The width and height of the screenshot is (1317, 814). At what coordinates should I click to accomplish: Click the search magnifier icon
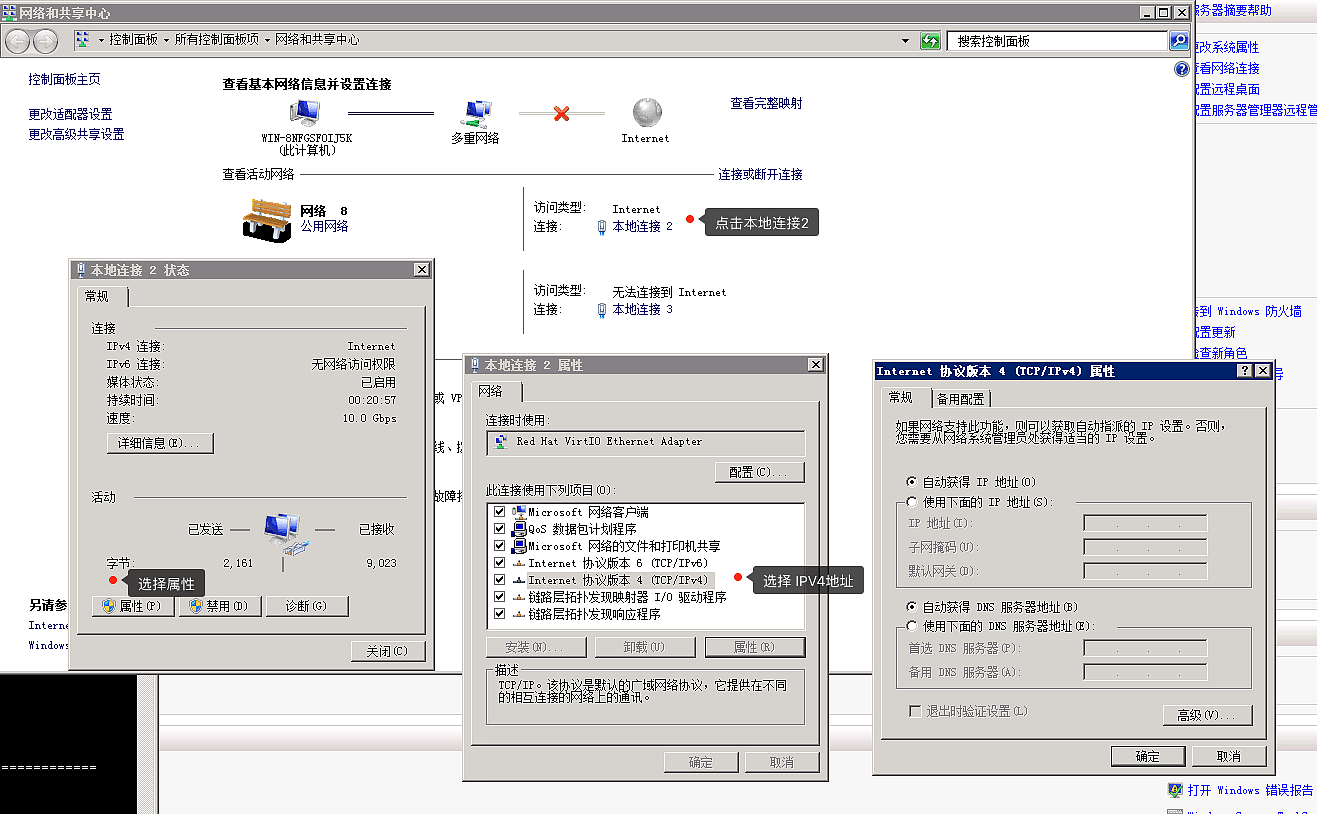[1179, 41]
